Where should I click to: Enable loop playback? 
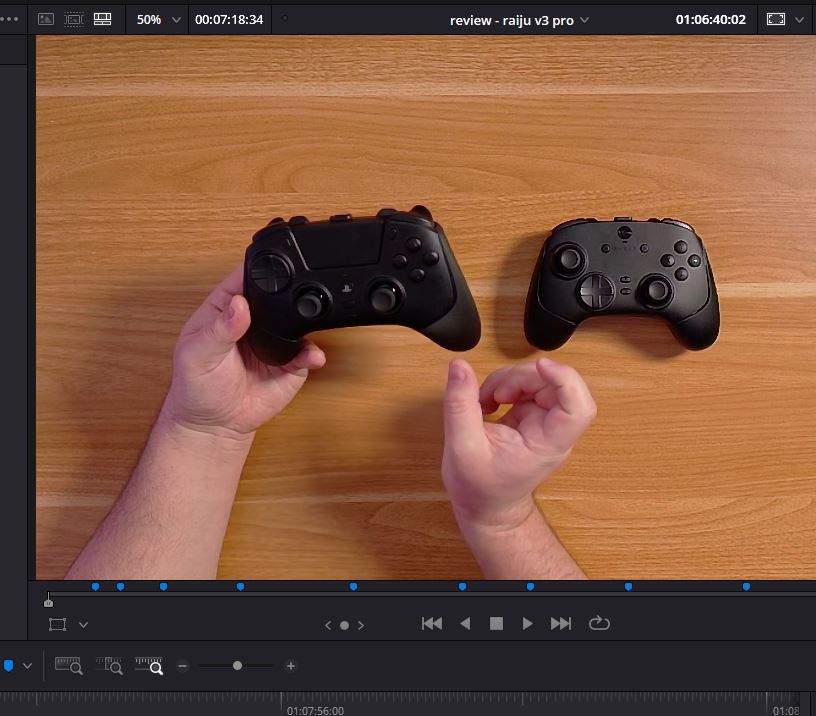coord(598,622)
